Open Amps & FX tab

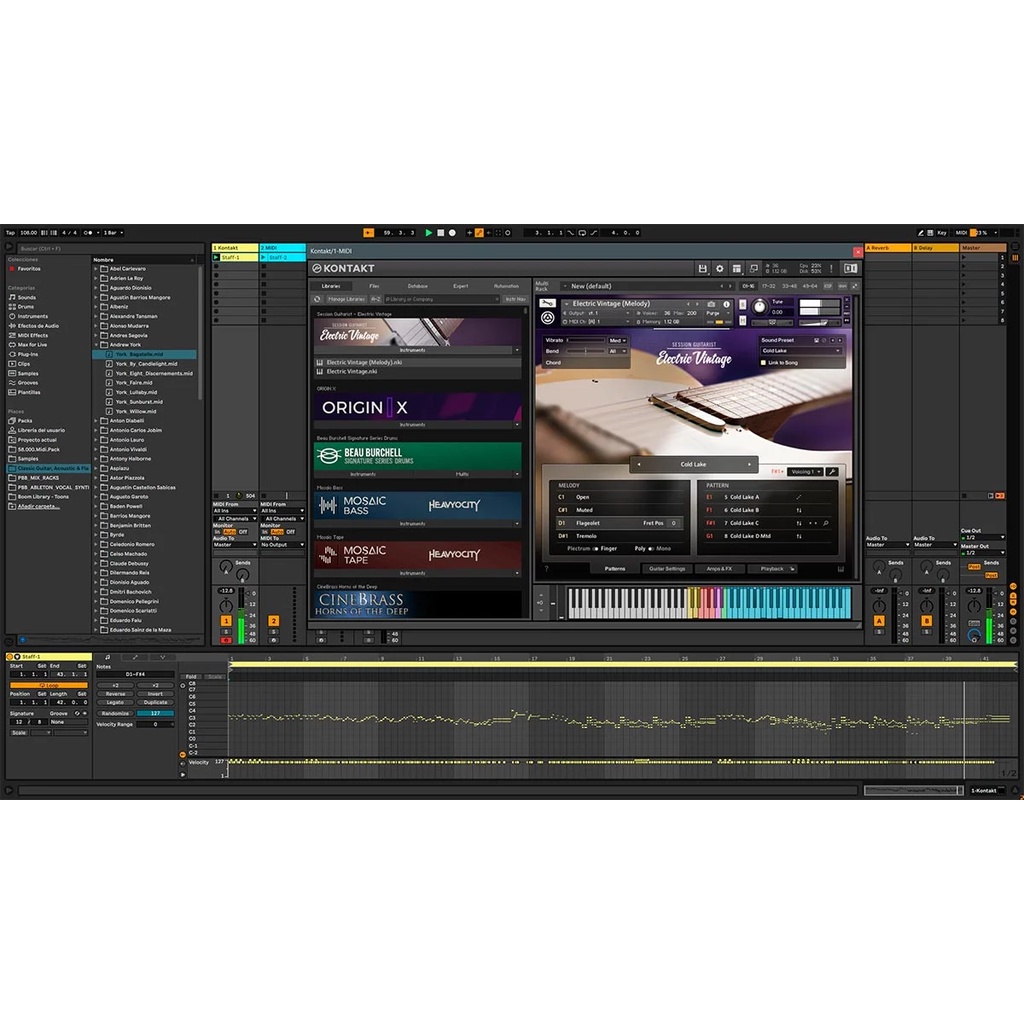[x=719, y=569]
